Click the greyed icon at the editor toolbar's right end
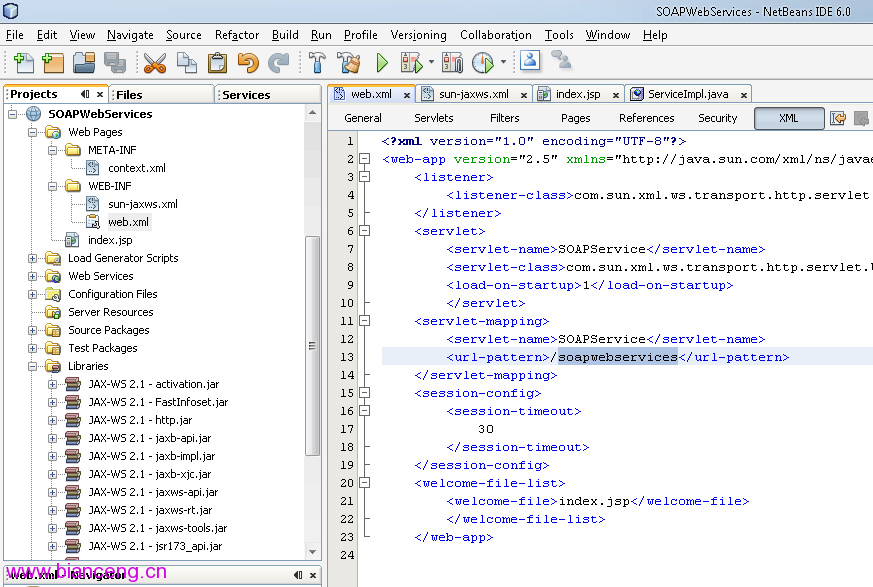This screenshot has height=587, width=873. (861, 118)
